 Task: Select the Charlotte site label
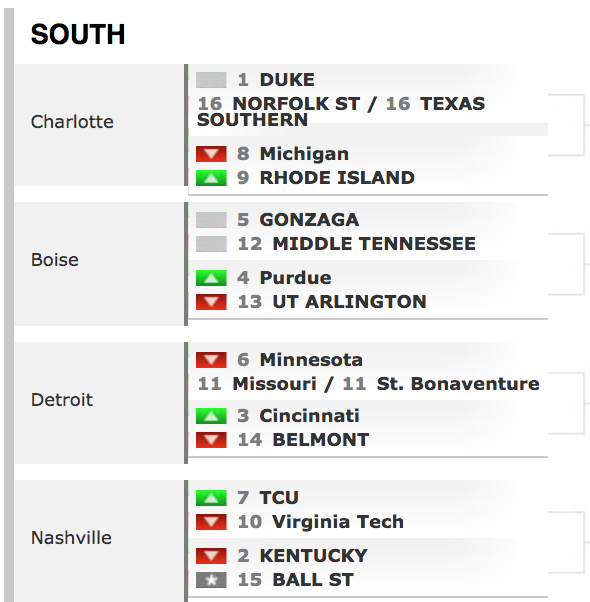(x=72, y=122)
